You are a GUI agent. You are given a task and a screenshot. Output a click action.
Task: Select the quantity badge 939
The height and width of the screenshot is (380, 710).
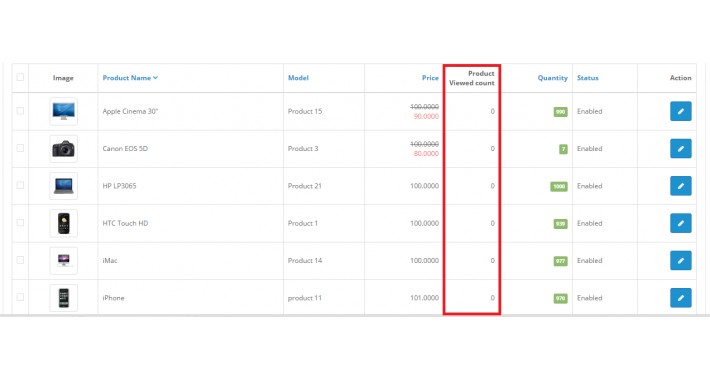tap(561, 224)
